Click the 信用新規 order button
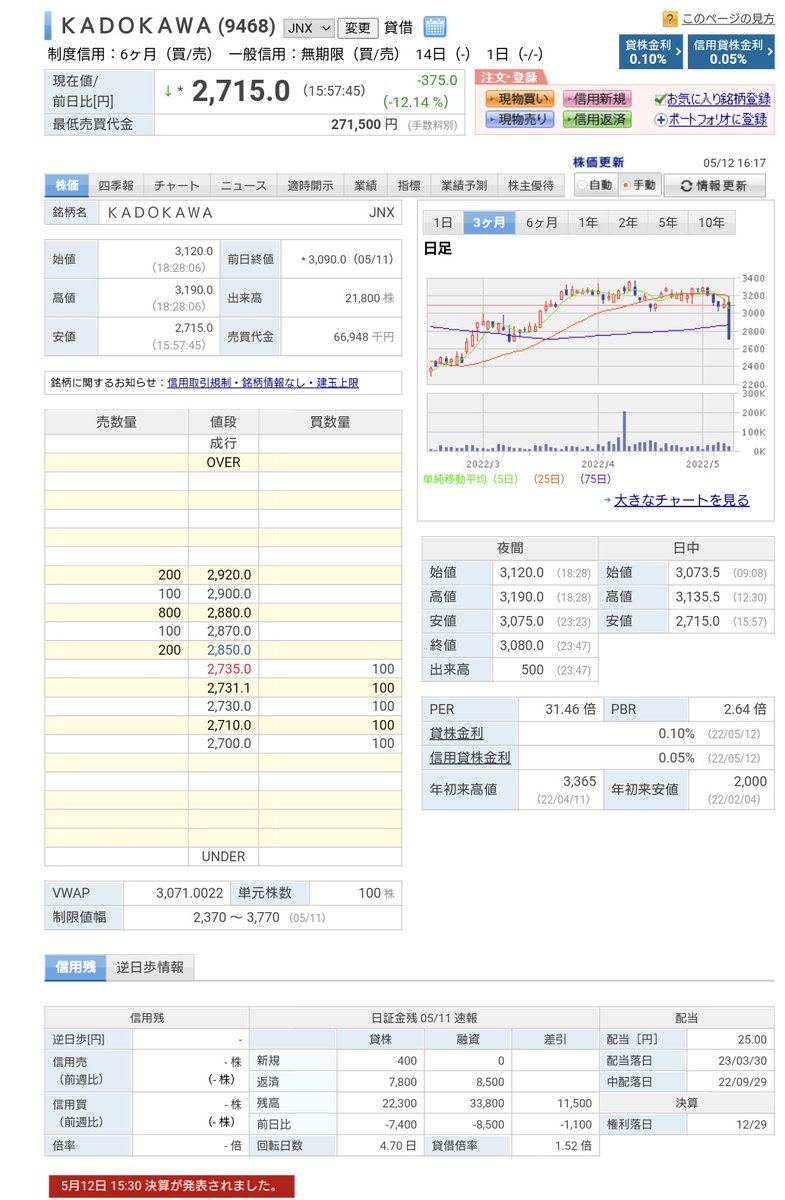This screenshot has height=1200, width=785. point(597,99)
